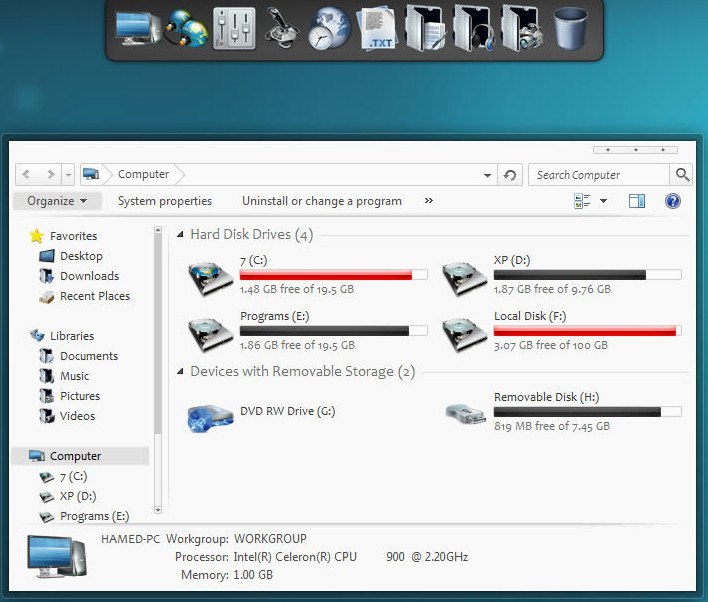Open the Recycle Bin dock icon
708x602 pixels.
coord(570,28)
